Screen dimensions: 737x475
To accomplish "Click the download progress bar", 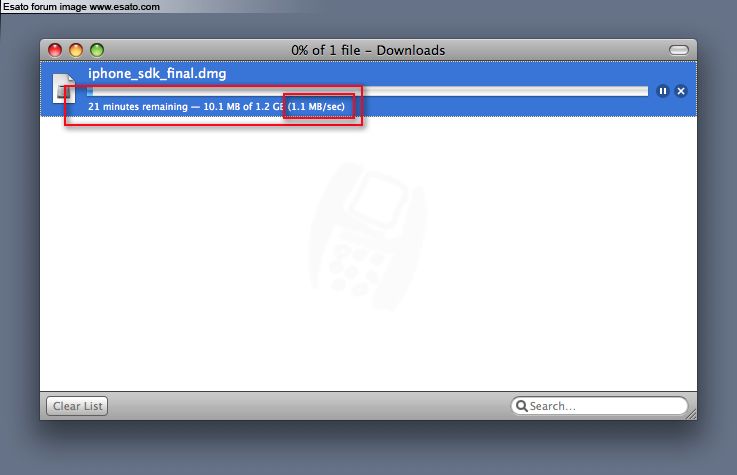I will coord(368,91).
